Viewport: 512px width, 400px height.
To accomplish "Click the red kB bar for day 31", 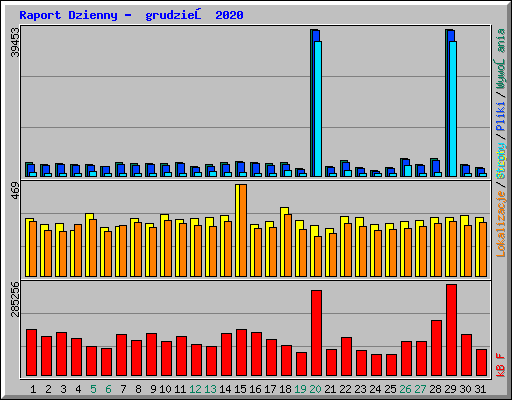I will [x=482, y=363].
